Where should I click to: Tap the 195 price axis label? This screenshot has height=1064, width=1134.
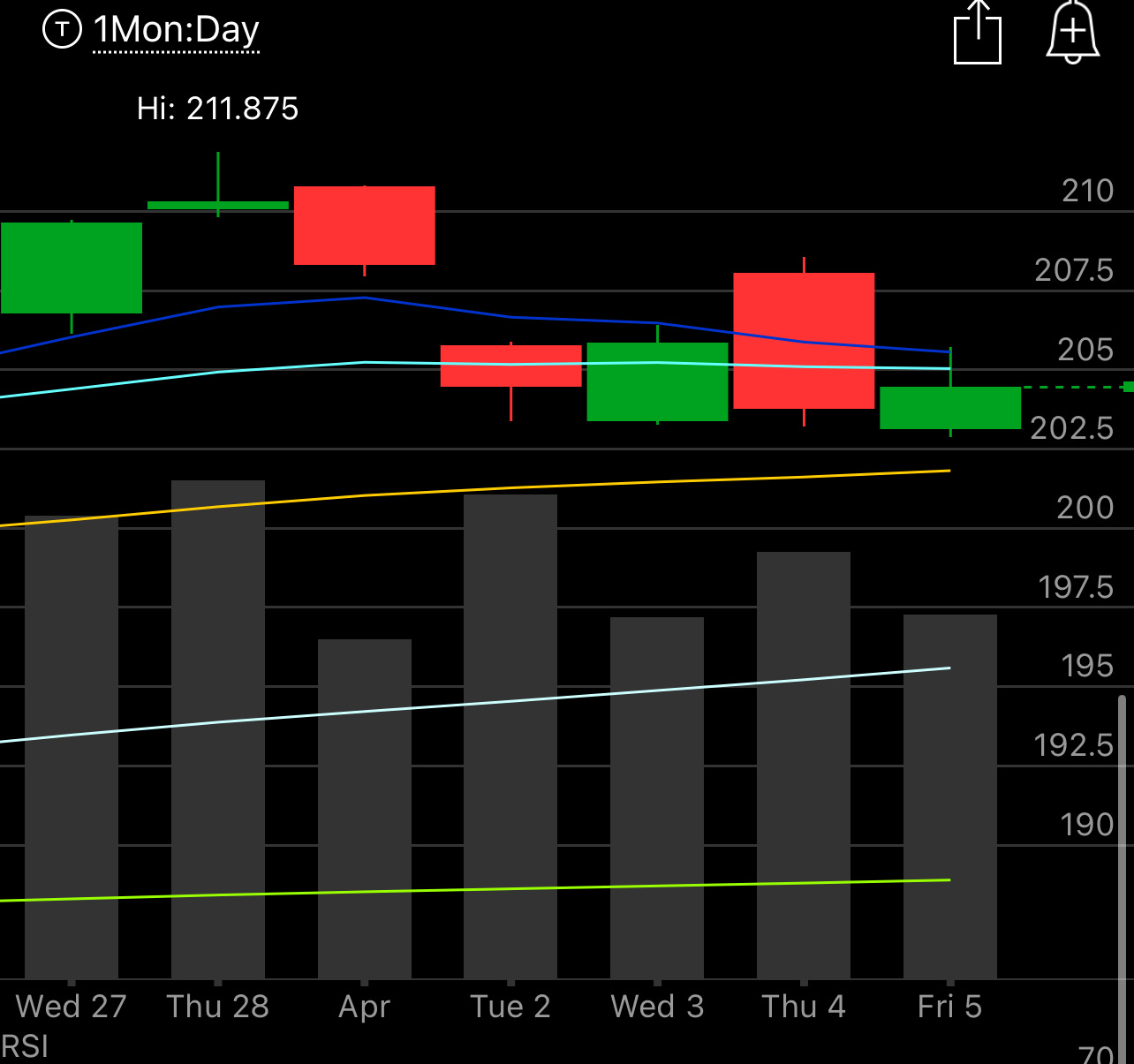coord(1087,666)
